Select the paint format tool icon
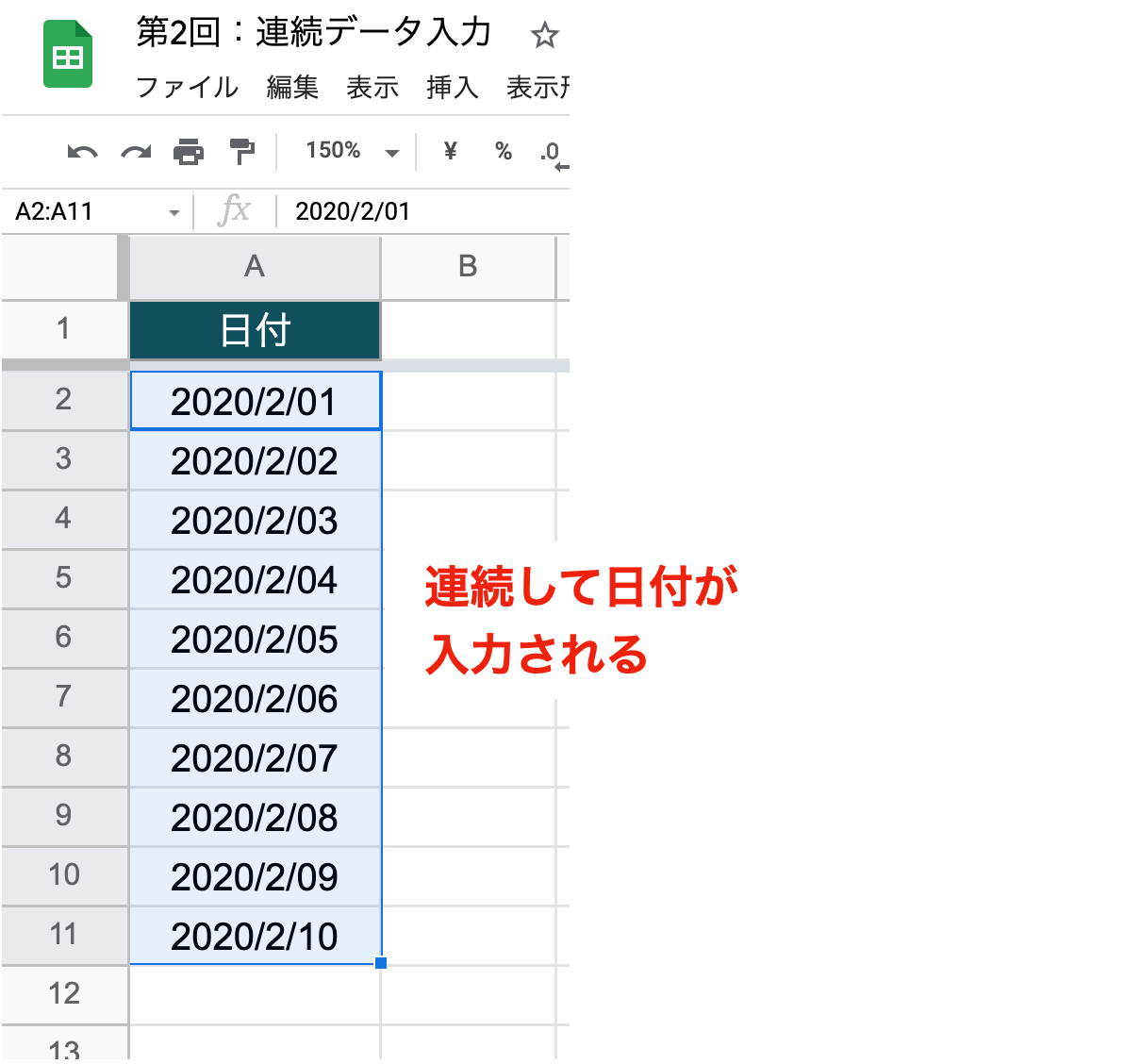This screenshot has height=1064, width=1141. click(x=242, y=151)
